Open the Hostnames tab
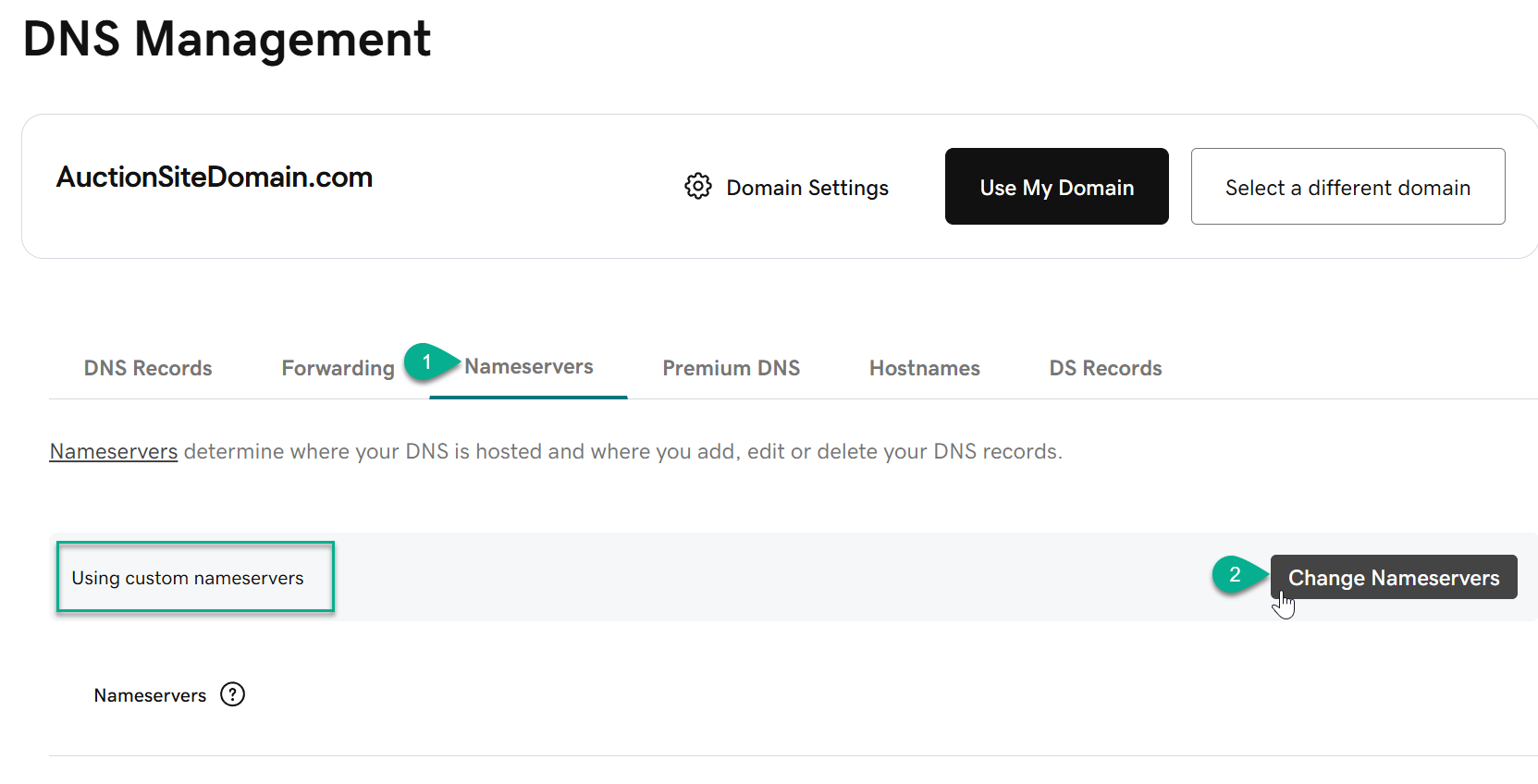Screen dimensions: 1538x784 pos(925,368)
